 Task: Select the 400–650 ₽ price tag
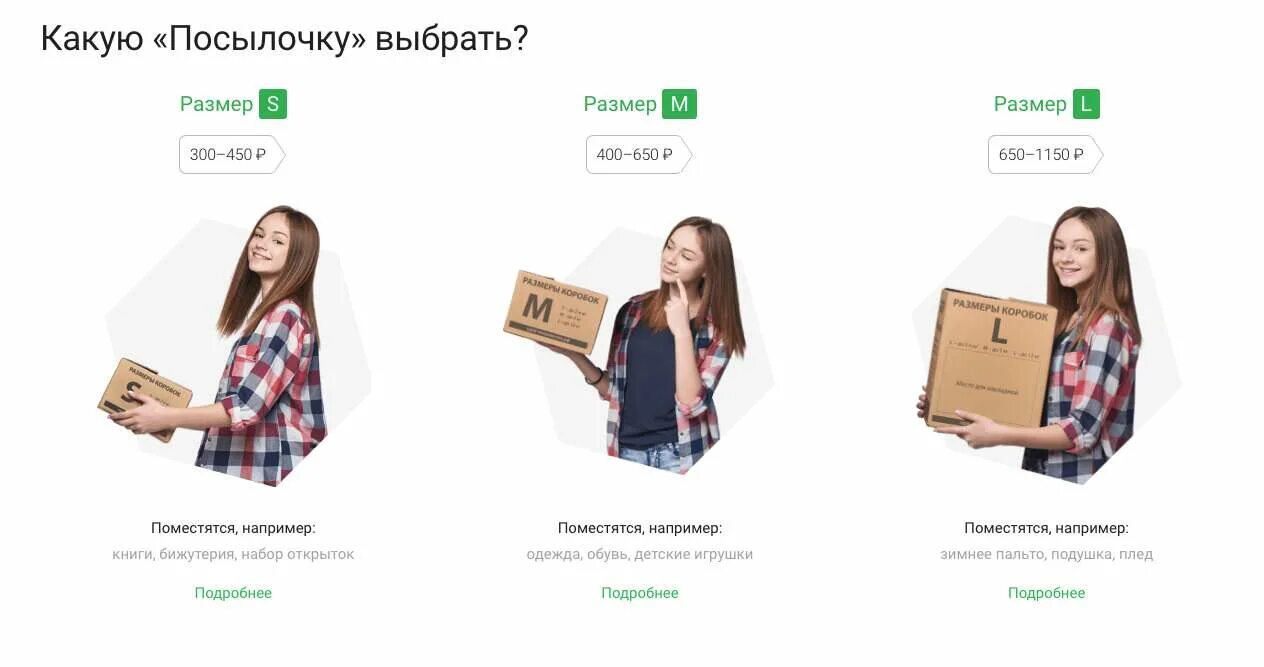coord(639,155)
